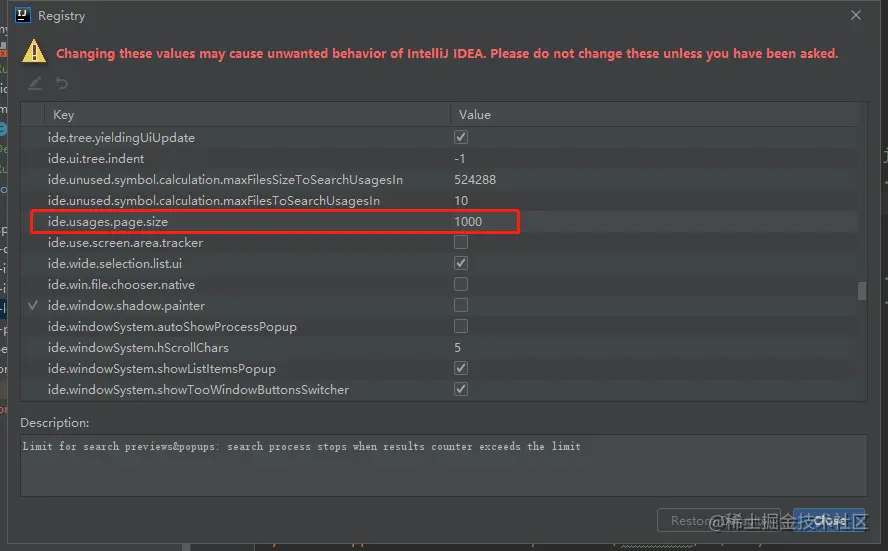Click the value -1
Screen dimensions: 888x551
(x=459, y=159)
